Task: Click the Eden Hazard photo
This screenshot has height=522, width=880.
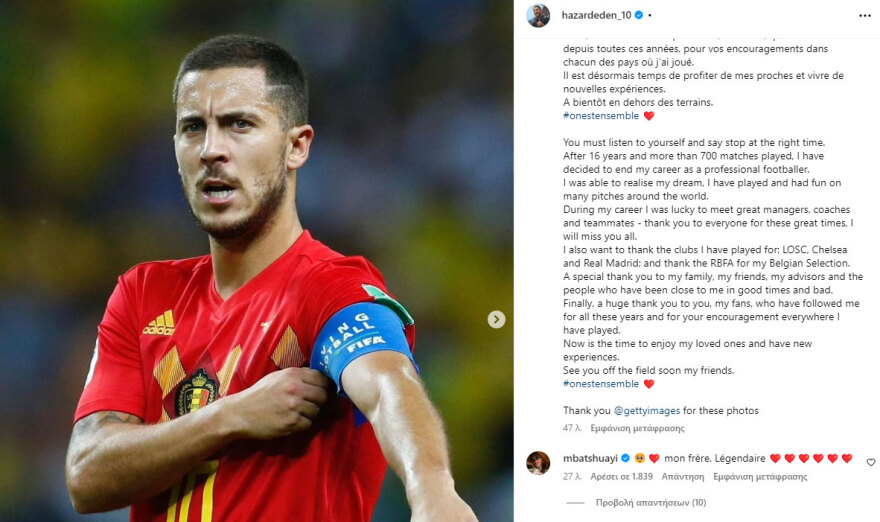Action: click(256, 261)
